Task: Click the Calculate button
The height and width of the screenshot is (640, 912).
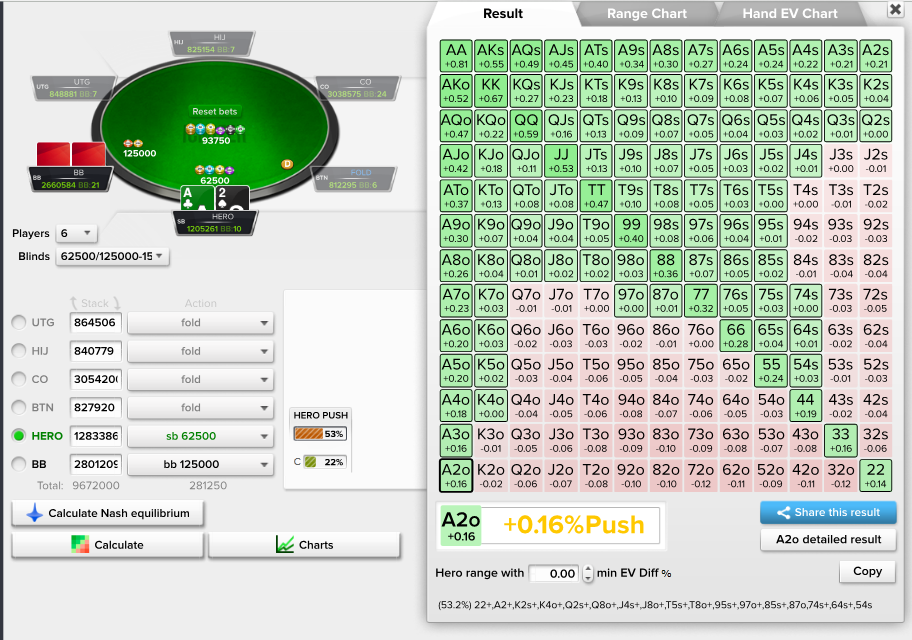Action: point(108,545)
